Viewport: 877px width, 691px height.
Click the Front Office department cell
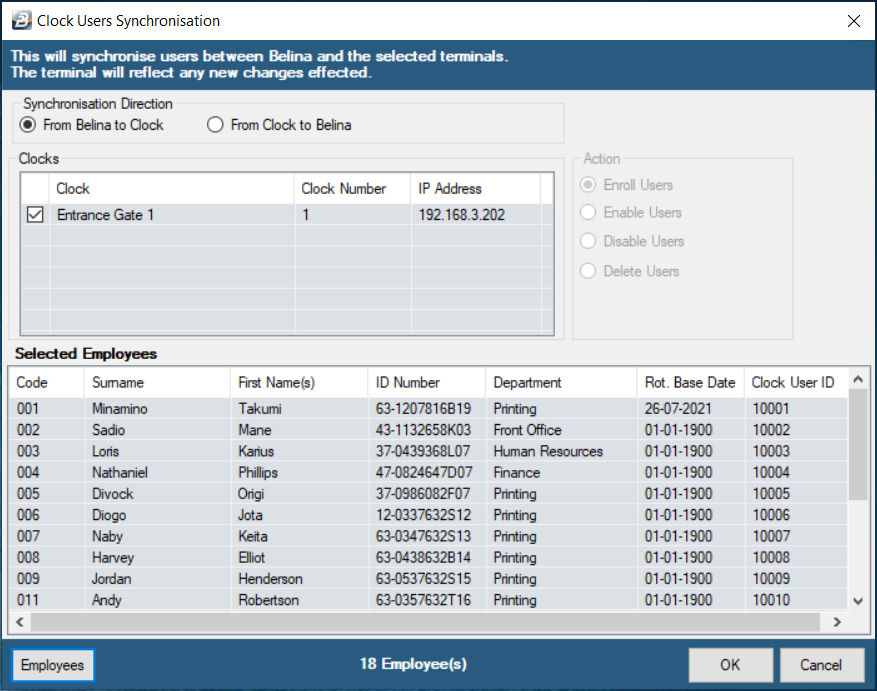click(527, 430)
